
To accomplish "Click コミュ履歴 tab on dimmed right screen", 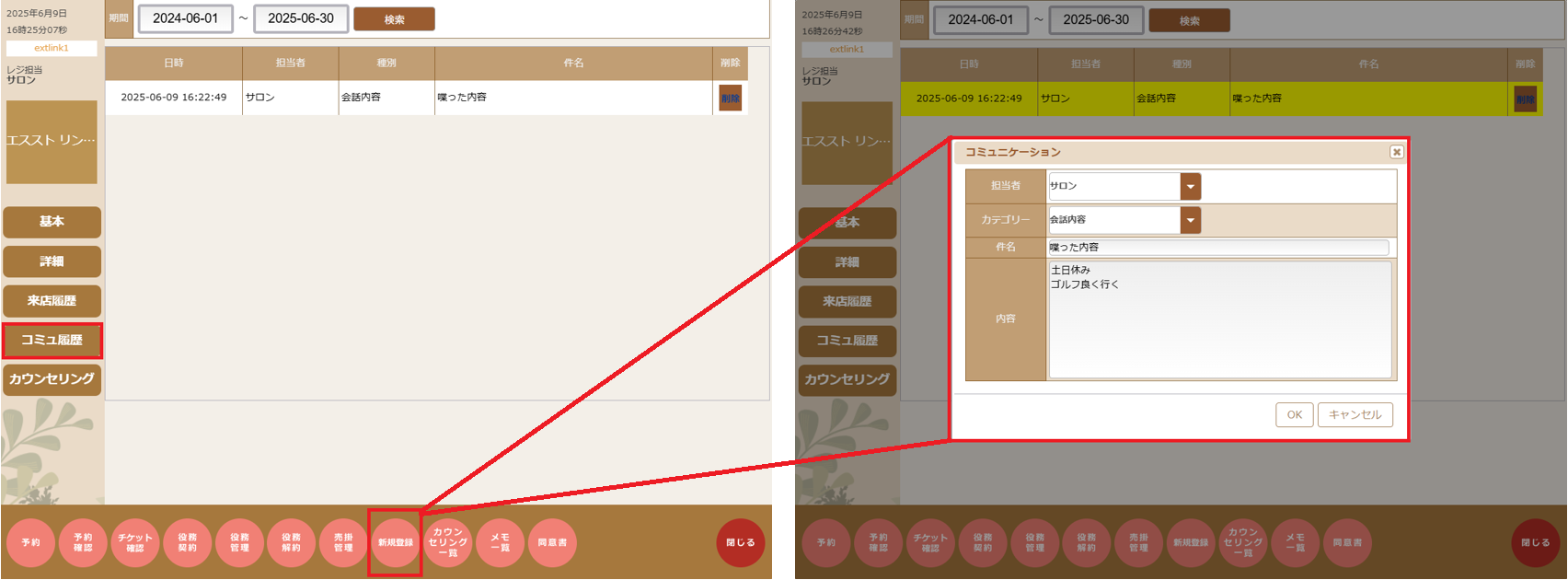I will click(x=847, y=341).
